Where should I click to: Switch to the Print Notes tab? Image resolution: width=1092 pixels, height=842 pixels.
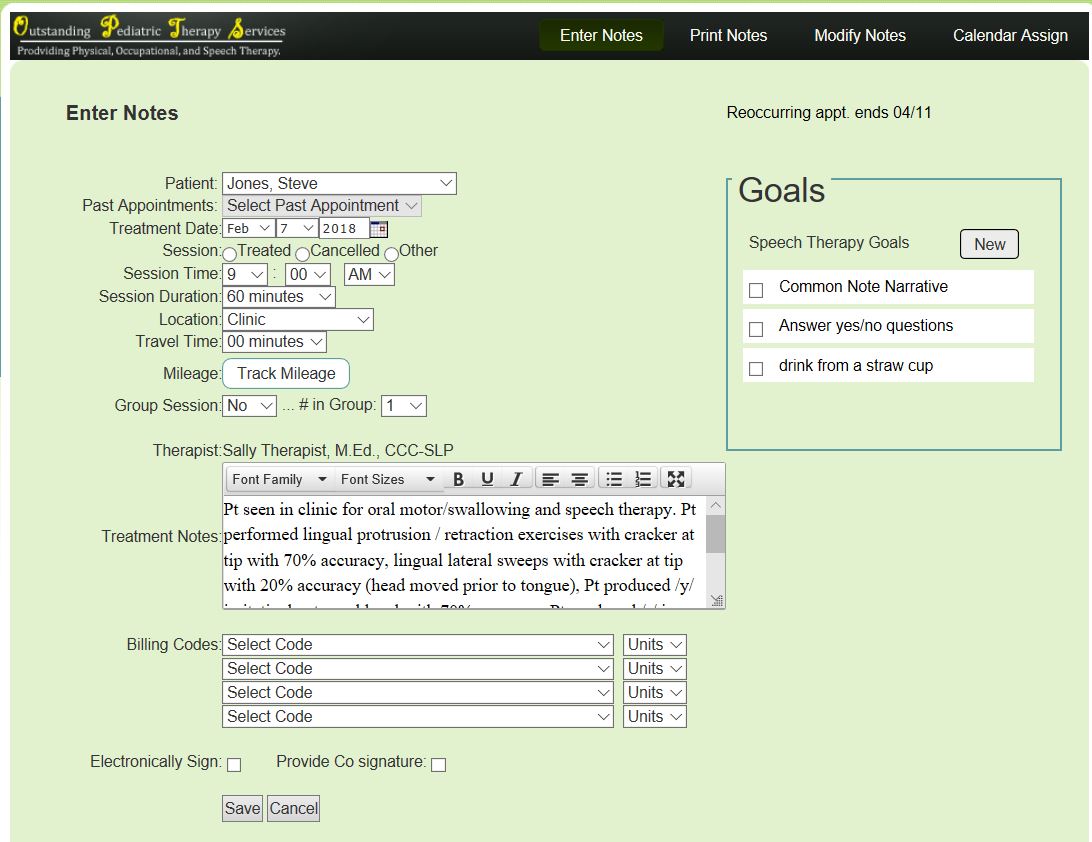[728, 35]
